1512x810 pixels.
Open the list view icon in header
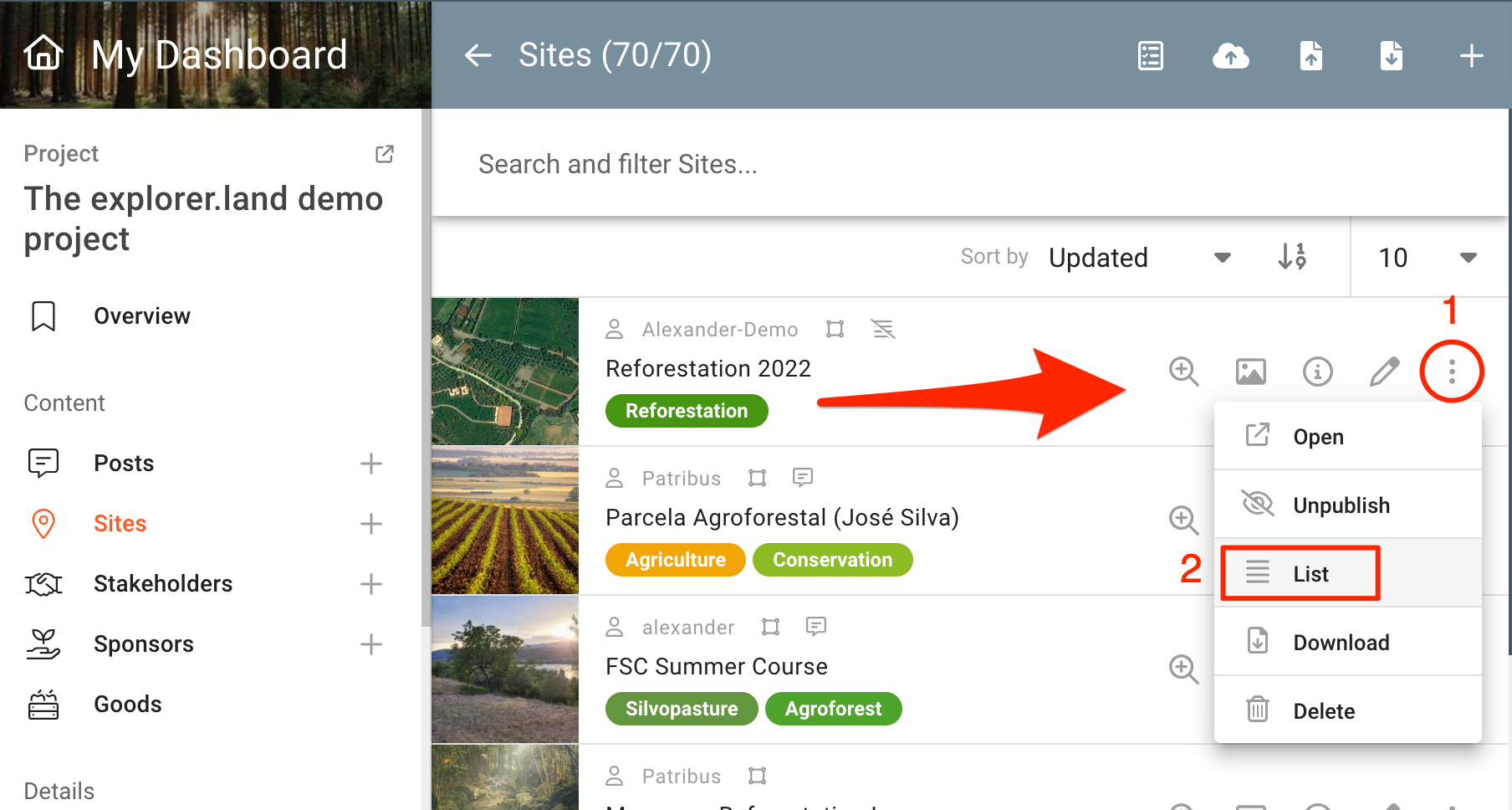coord(1151,56)
